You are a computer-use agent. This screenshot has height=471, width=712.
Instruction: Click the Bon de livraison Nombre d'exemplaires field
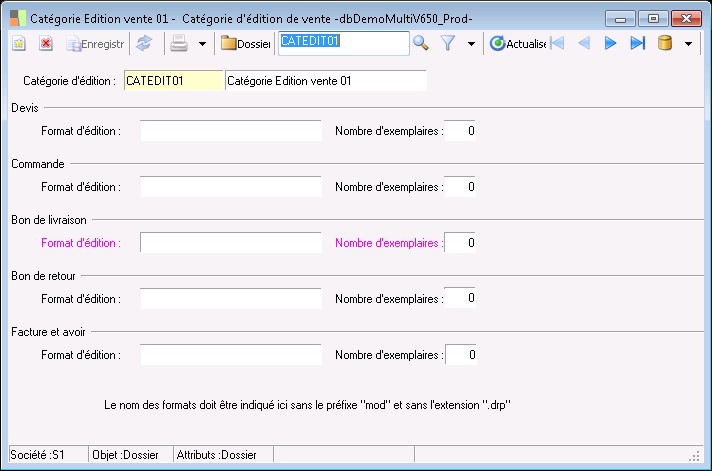[x=460, y=243]
